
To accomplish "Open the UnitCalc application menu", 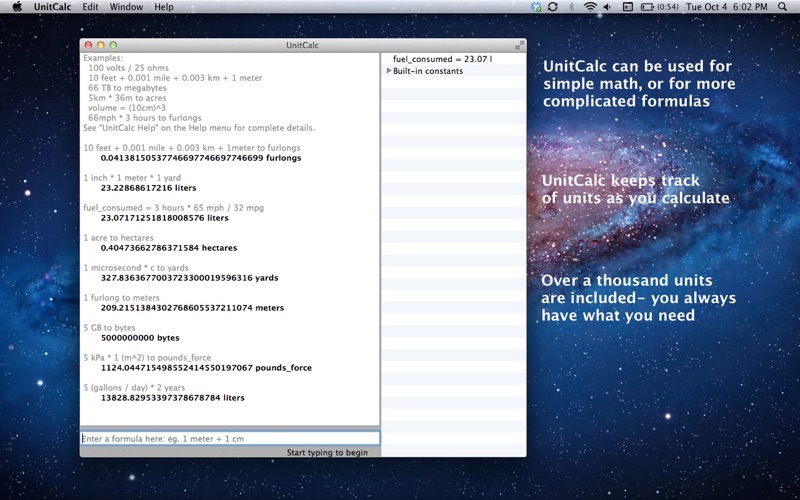I will 52,7.
